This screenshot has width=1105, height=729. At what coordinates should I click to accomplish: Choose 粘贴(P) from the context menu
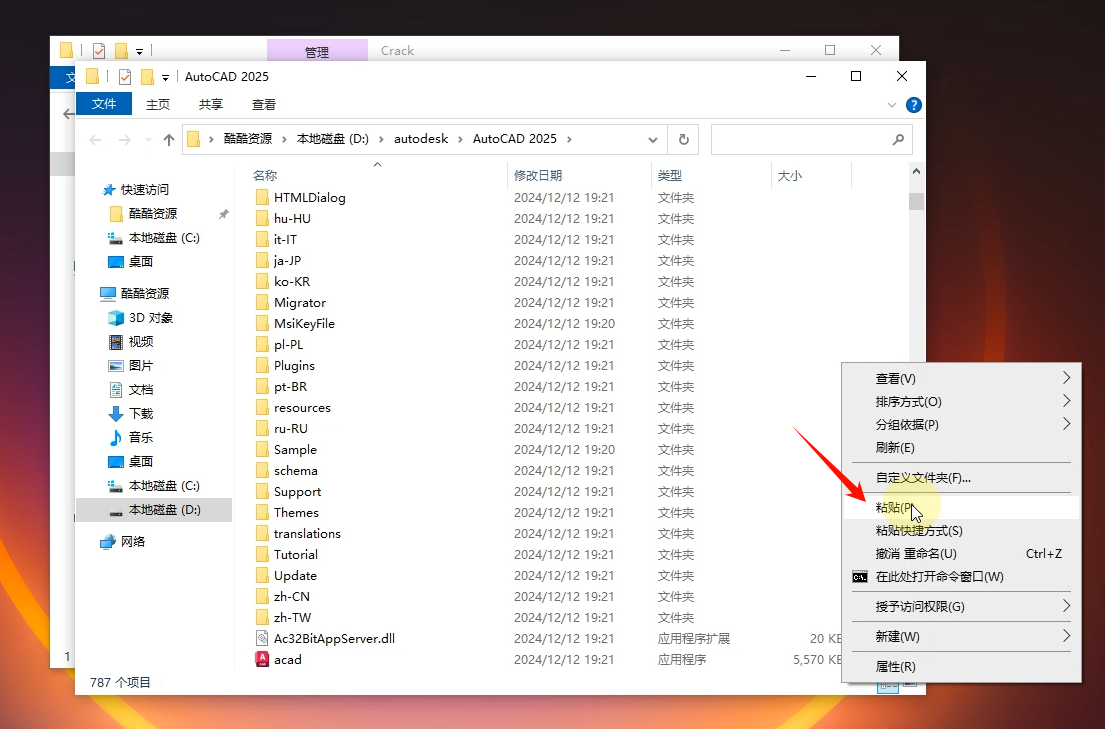point(895,508)
